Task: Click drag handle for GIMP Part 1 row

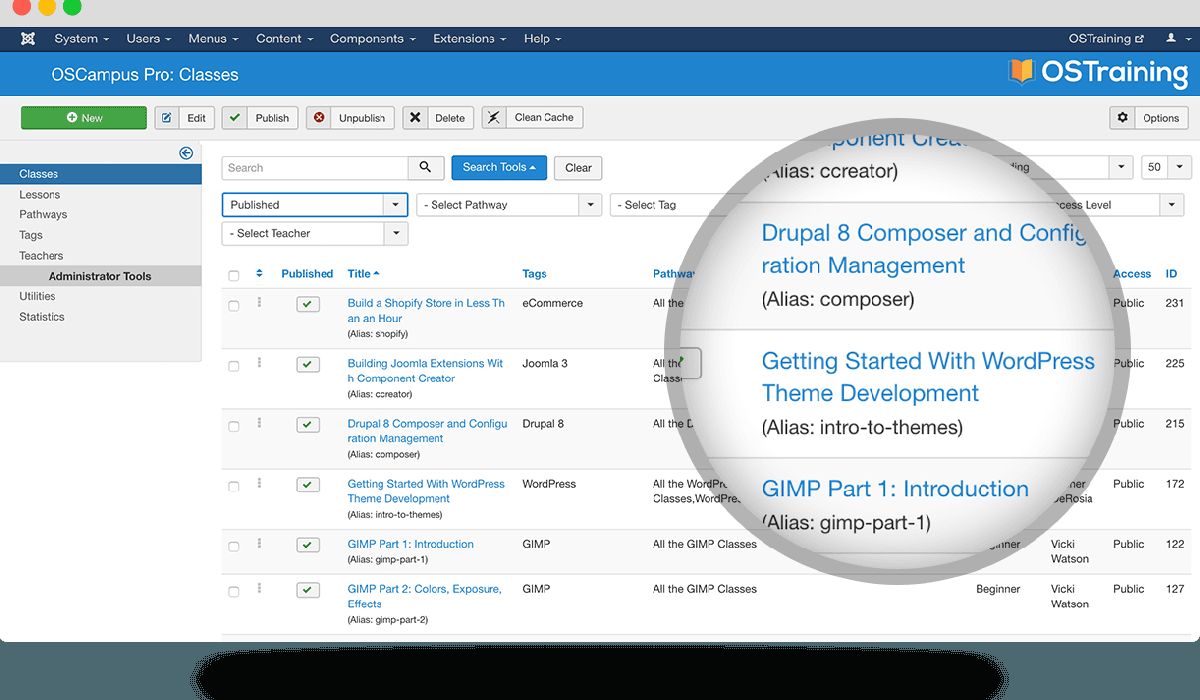Action: point(260,543)
